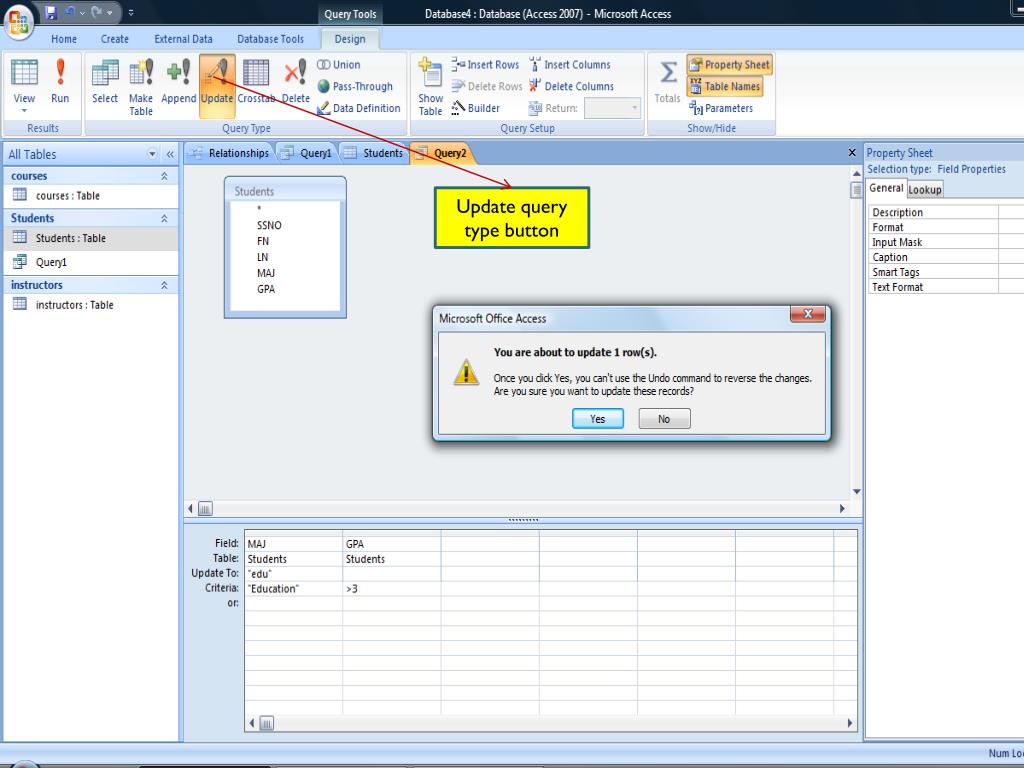
Task: Select Students : Table in navigation pane
Action: [91, 238]
